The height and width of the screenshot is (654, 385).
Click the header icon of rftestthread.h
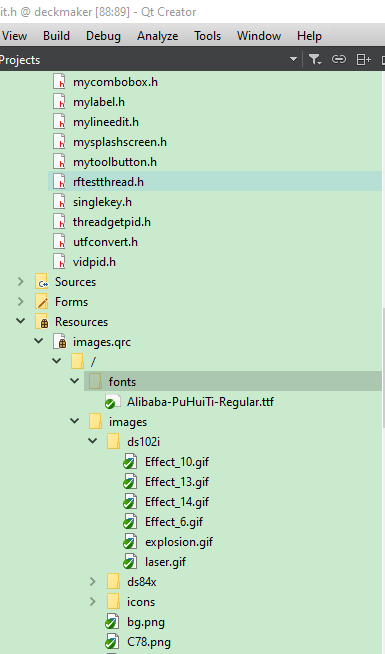tap(59, 181)
